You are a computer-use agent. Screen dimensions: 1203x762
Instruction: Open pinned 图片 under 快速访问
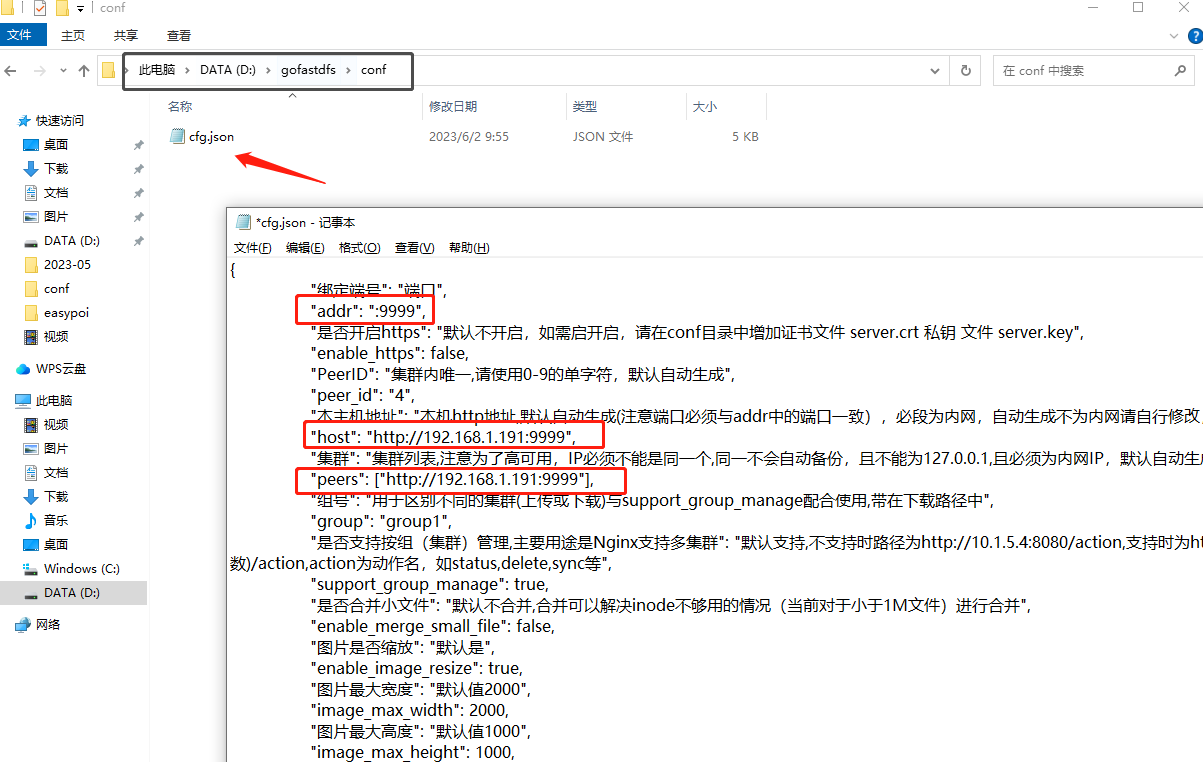tap(56, 216)
